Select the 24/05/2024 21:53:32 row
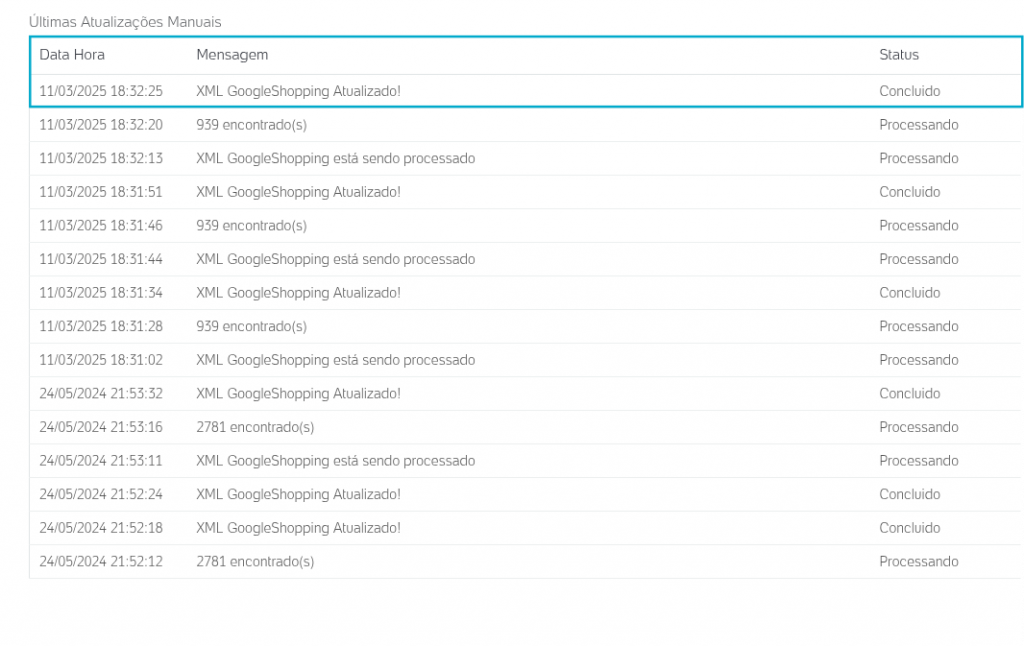 526,394
